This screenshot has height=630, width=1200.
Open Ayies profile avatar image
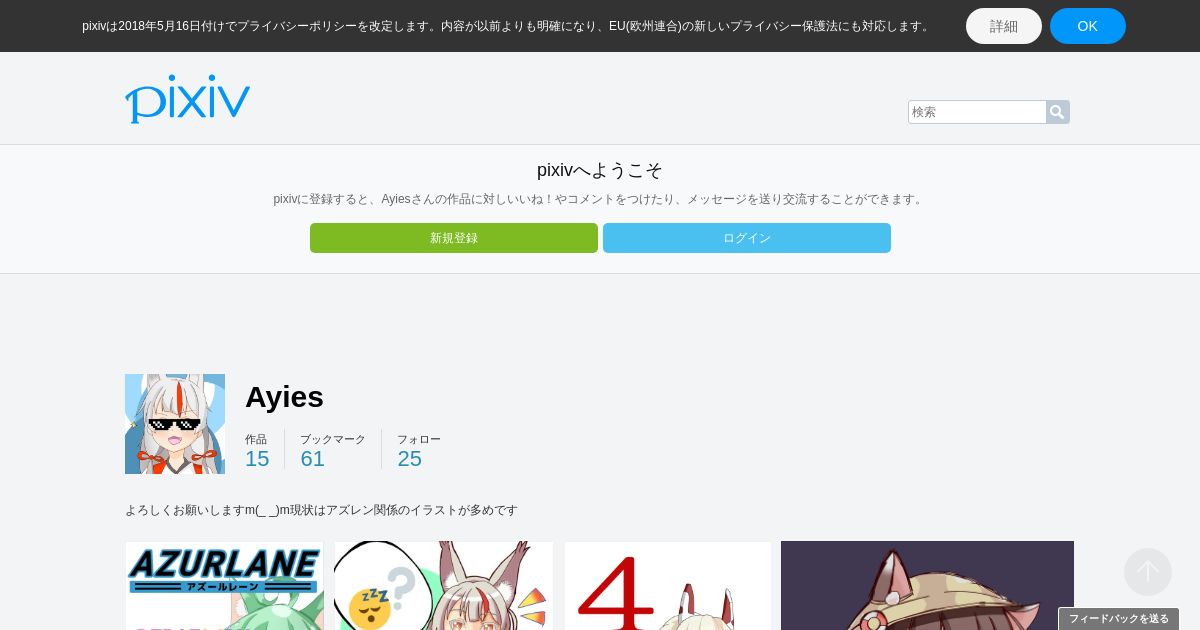pyautogui.click(x=175, y=424)
